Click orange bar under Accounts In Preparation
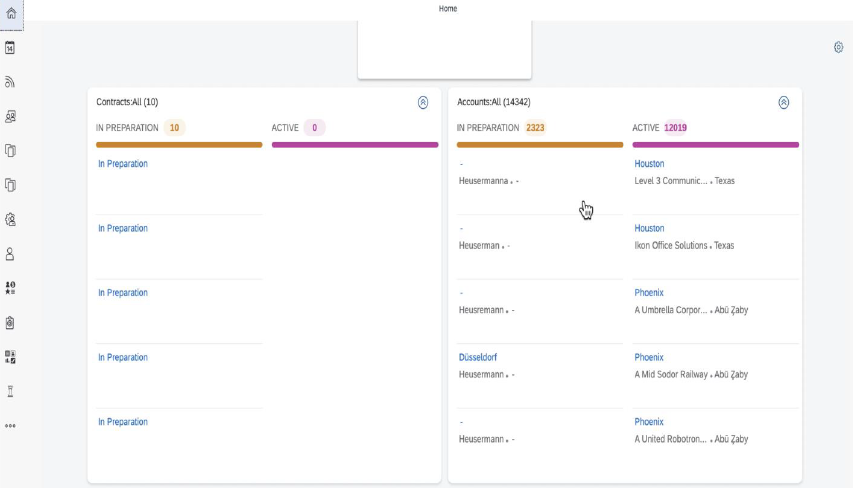 click(540, 145)
